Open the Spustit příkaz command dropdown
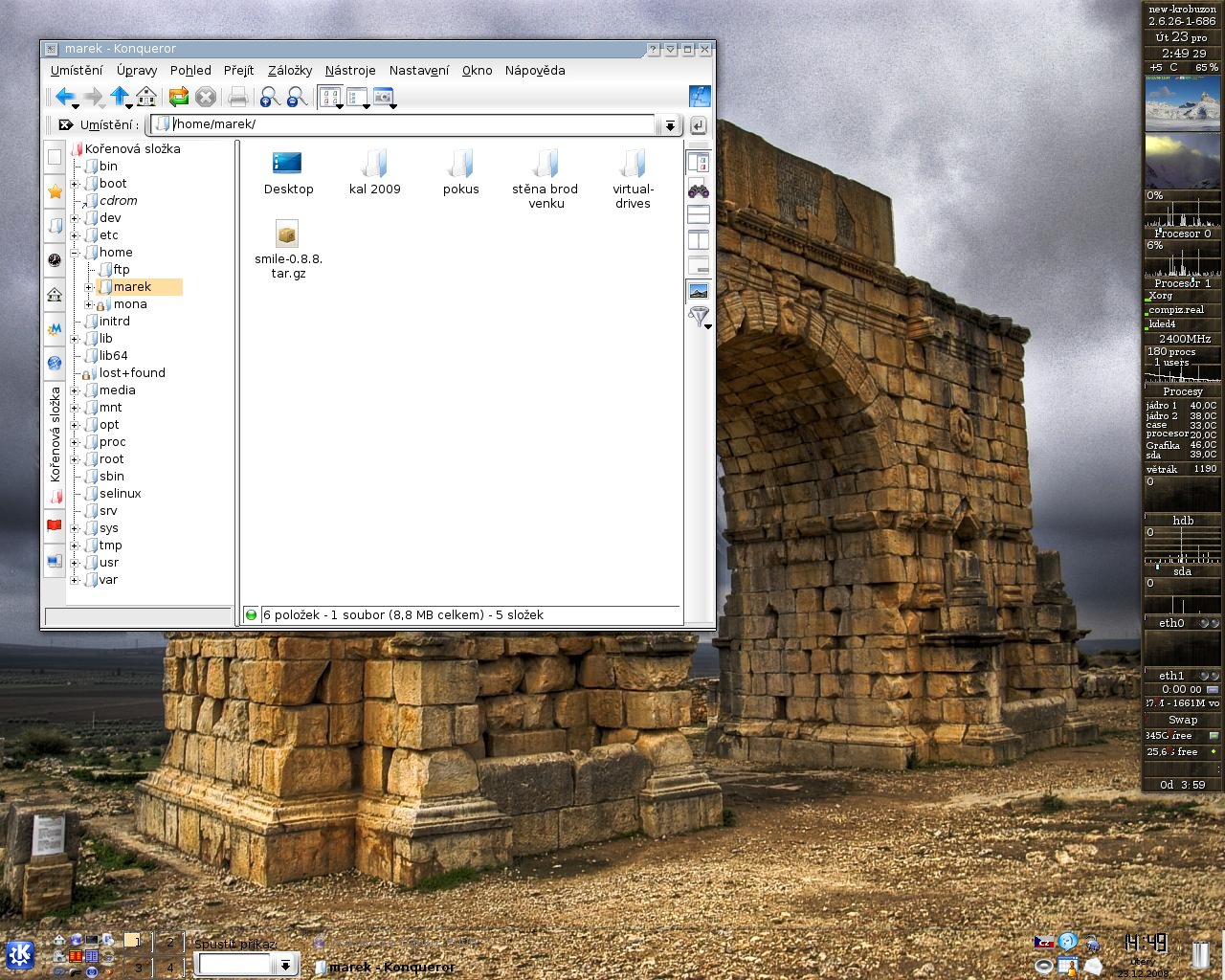Viewport: 1225px width, 980px height. point(285,966)
